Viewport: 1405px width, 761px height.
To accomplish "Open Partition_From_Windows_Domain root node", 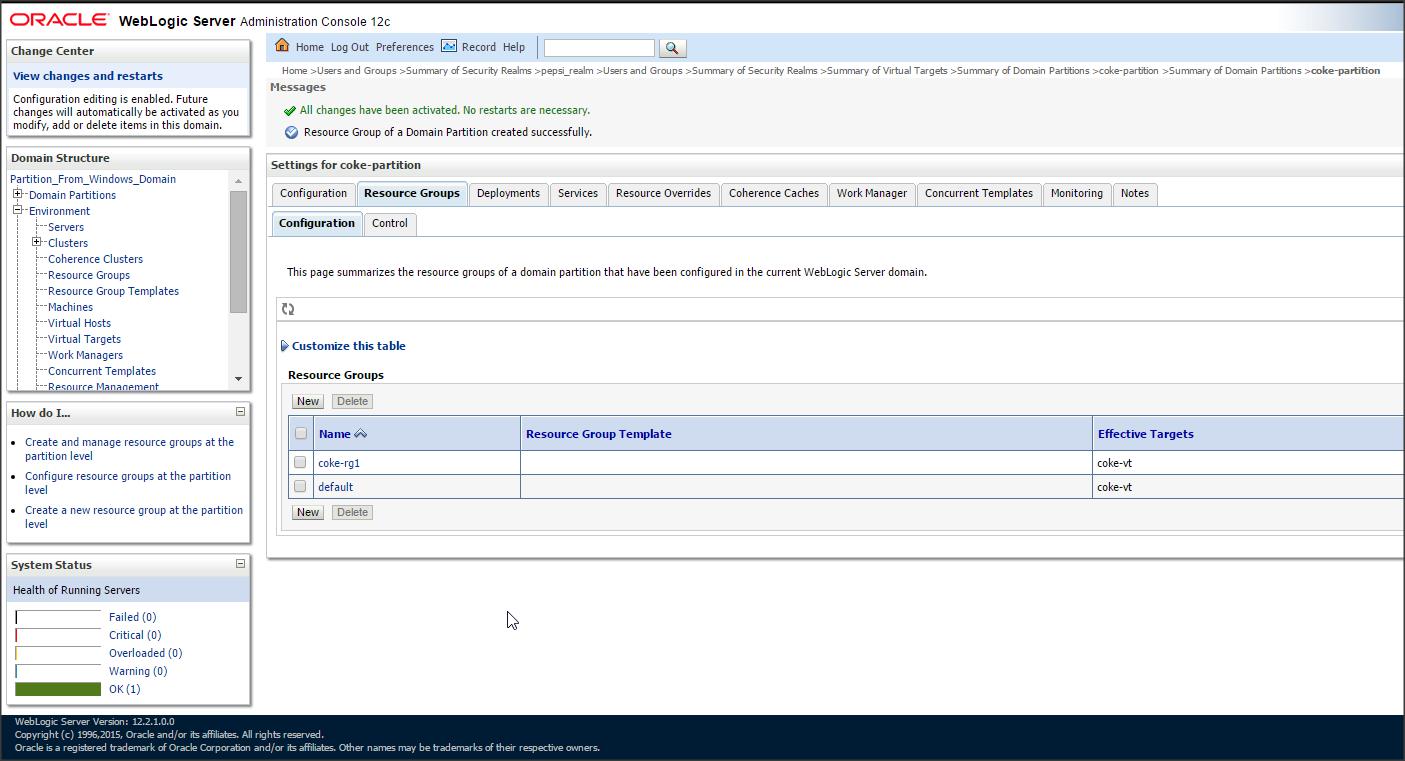I will pyautogui.click(x=93, y=179).
